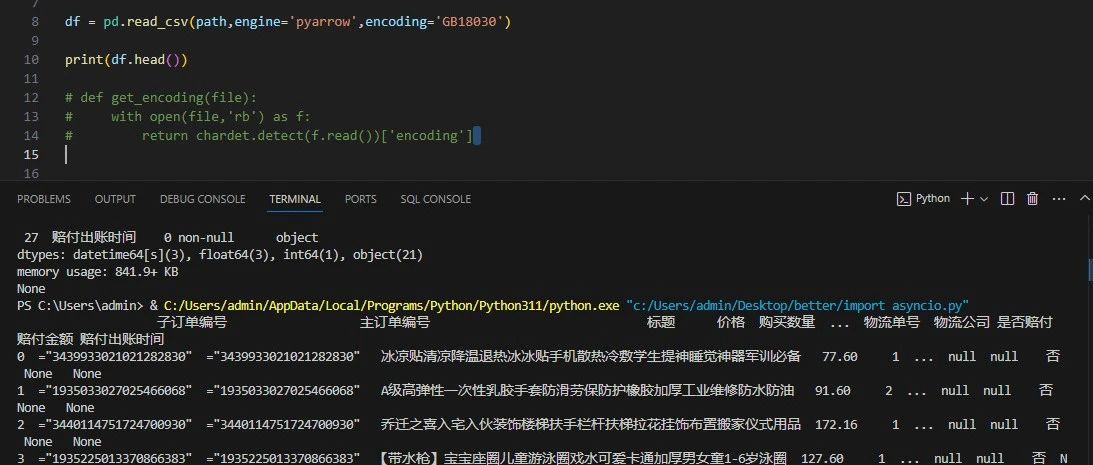Click row 0 product title '冰凉贴清凉降温…'
Screen dimensions: 1093x465
pyautogui.click(x=590, y=356)
